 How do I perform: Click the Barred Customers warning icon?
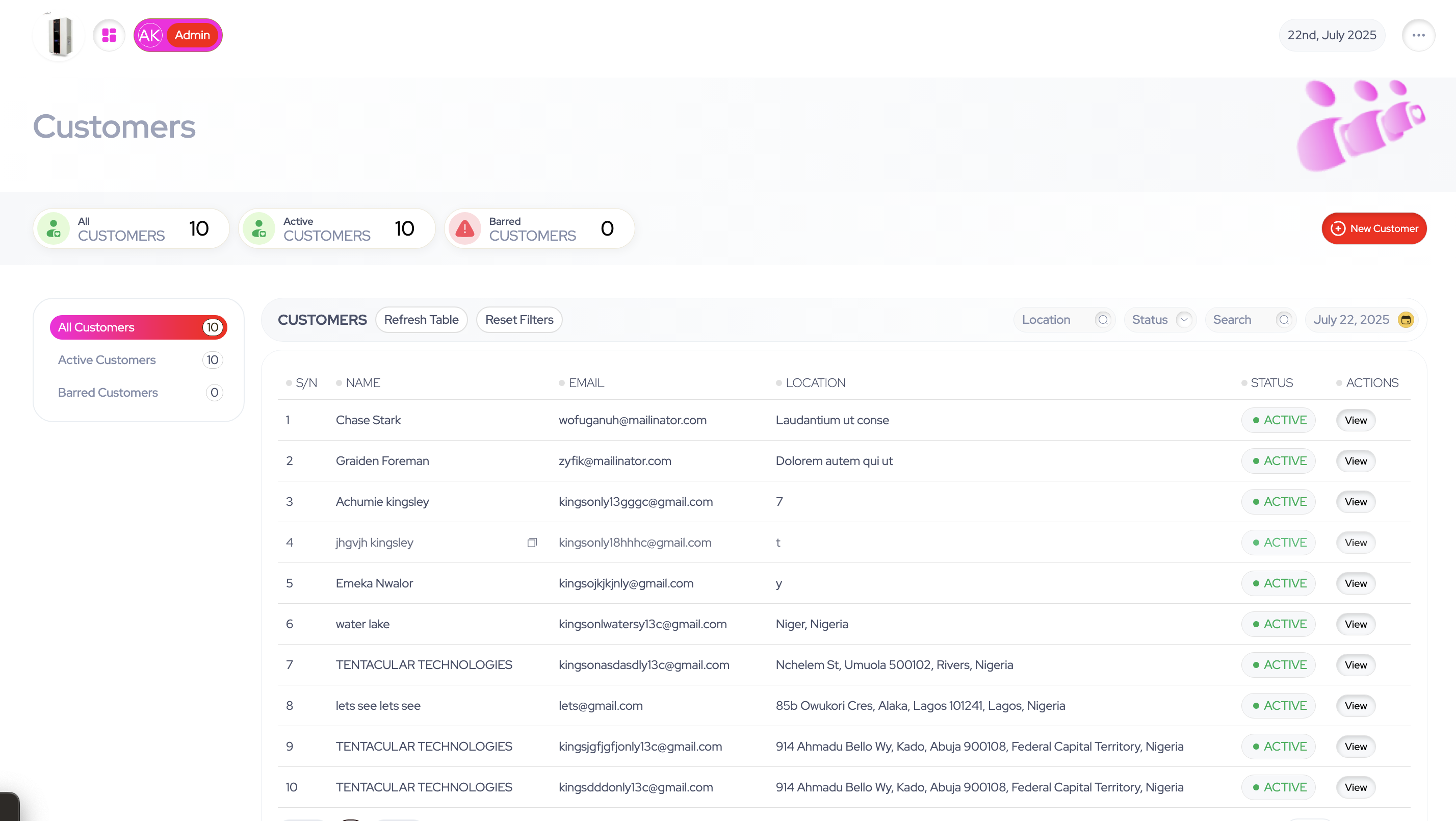point(464,228)
